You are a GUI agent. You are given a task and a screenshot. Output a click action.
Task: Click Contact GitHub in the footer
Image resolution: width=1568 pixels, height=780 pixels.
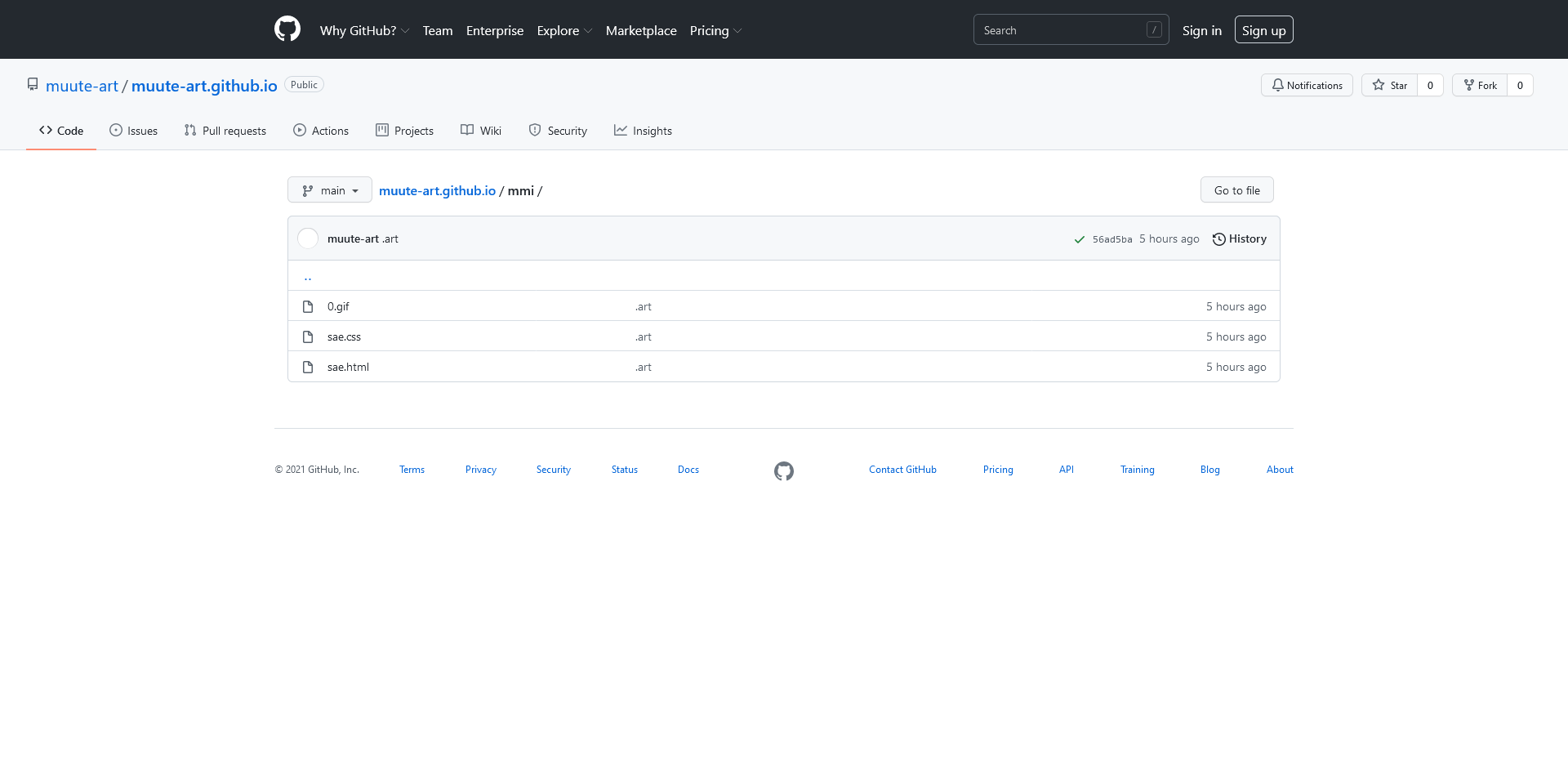coord(902,470)
